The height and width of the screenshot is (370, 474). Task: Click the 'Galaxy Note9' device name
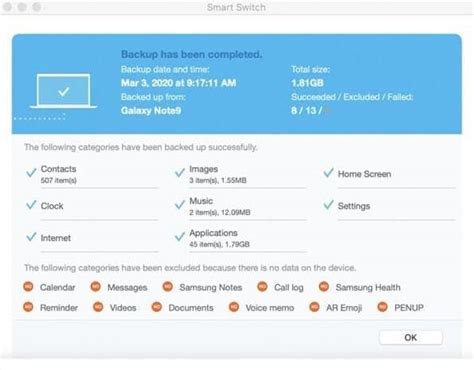tap(151, 111)
